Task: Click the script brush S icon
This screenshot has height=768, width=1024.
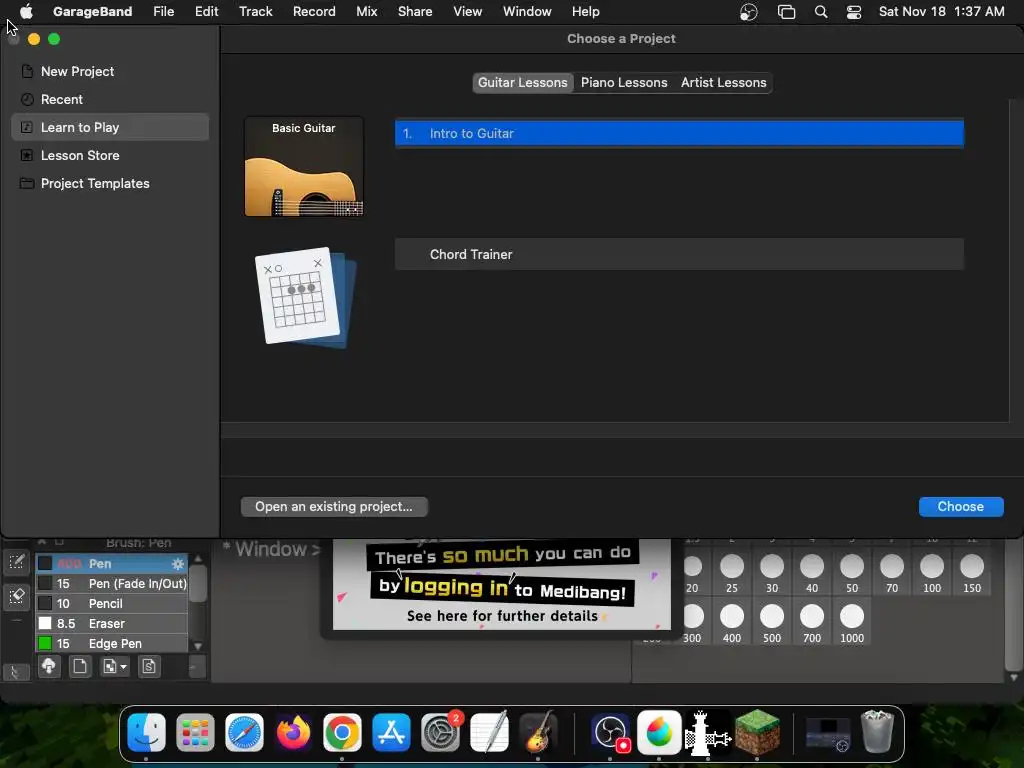Action: pyautogui.click(x=149, y=667)
